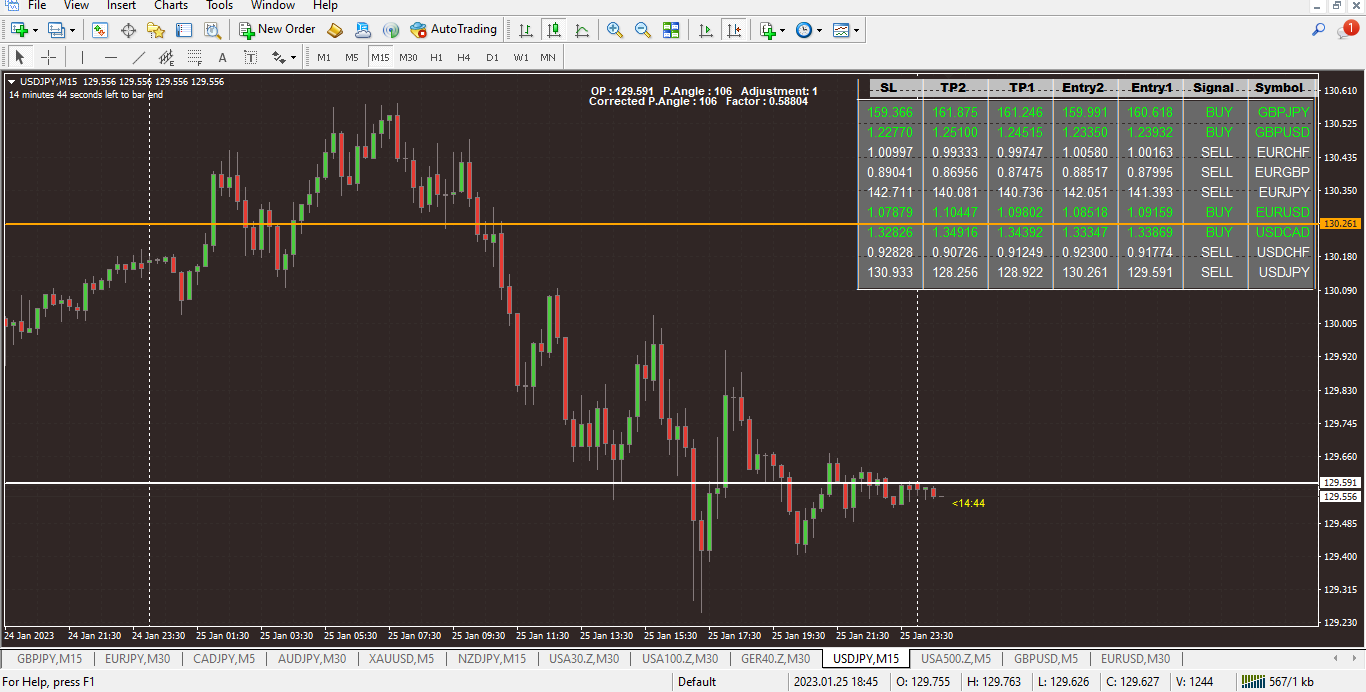Select the D1 timeframe button

click(492, 57)
